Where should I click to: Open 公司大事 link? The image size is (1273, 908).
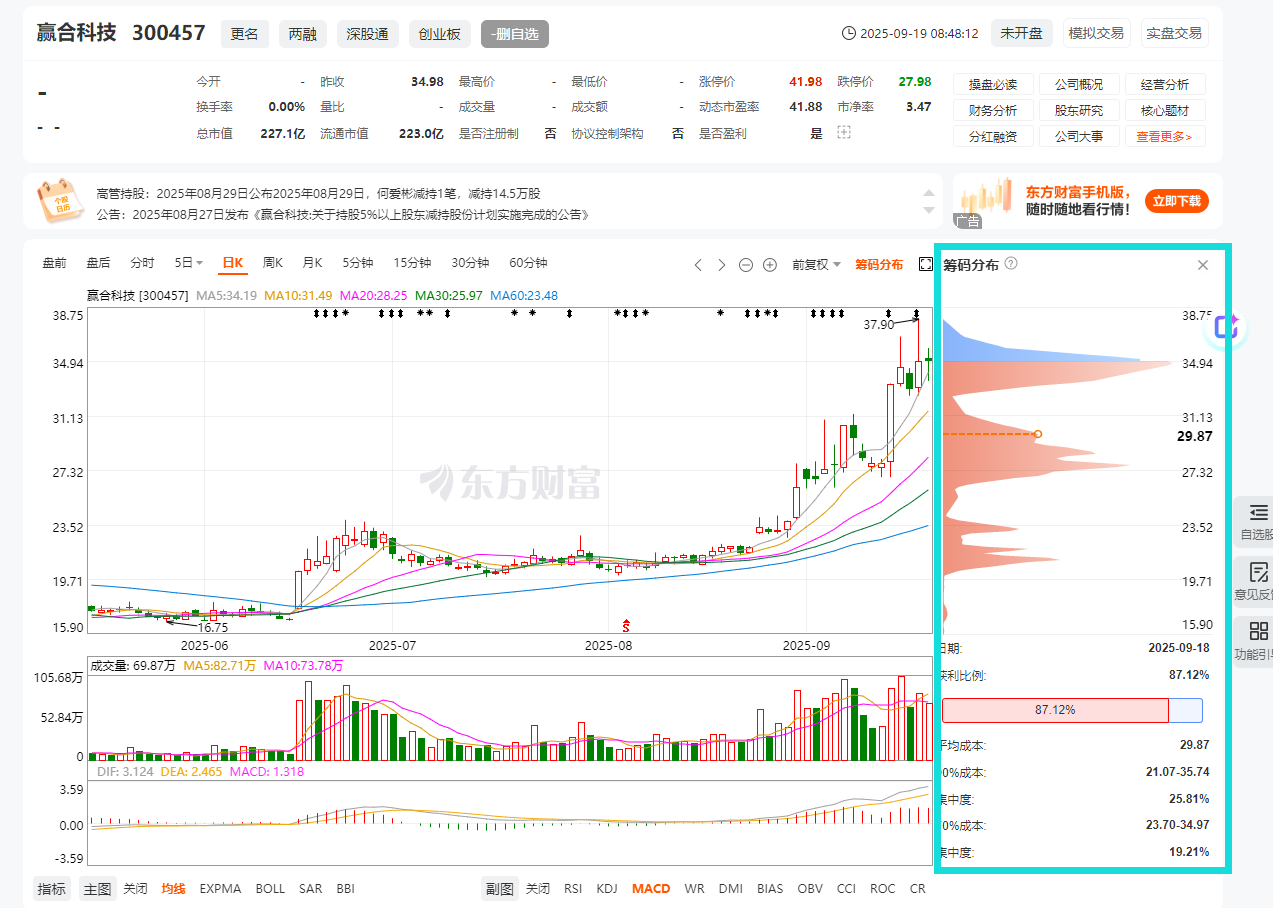(x=1079, y=136)
